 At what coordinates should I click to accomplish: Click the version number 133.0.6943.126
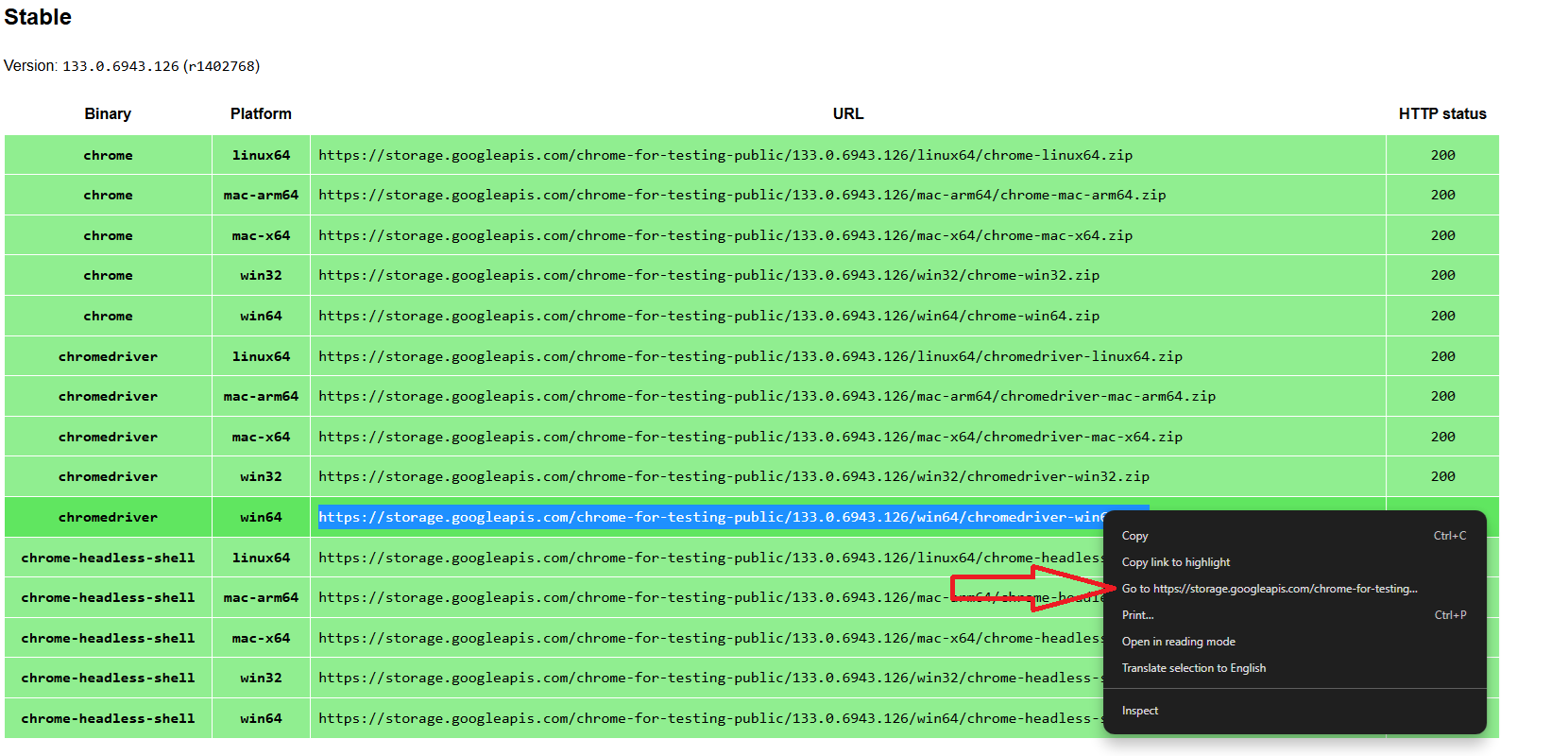click(120, 66)
